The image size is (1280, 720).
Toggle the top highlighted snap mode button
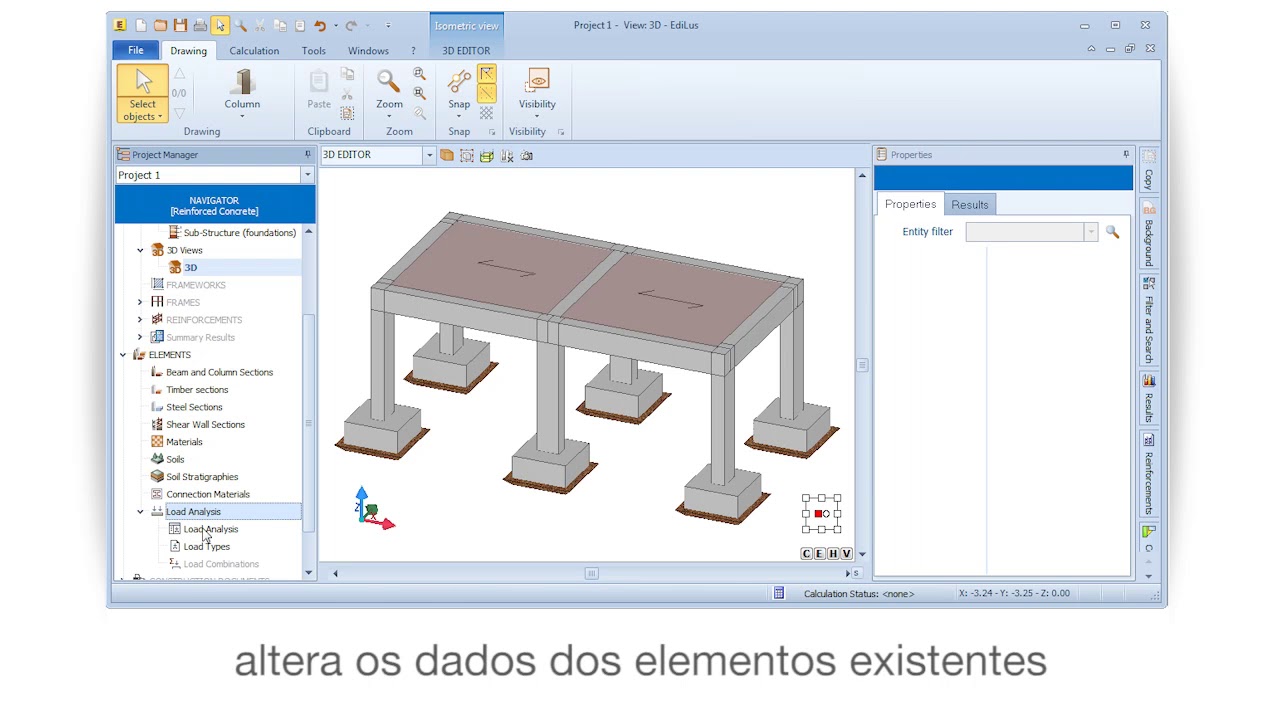pos(486,74)
